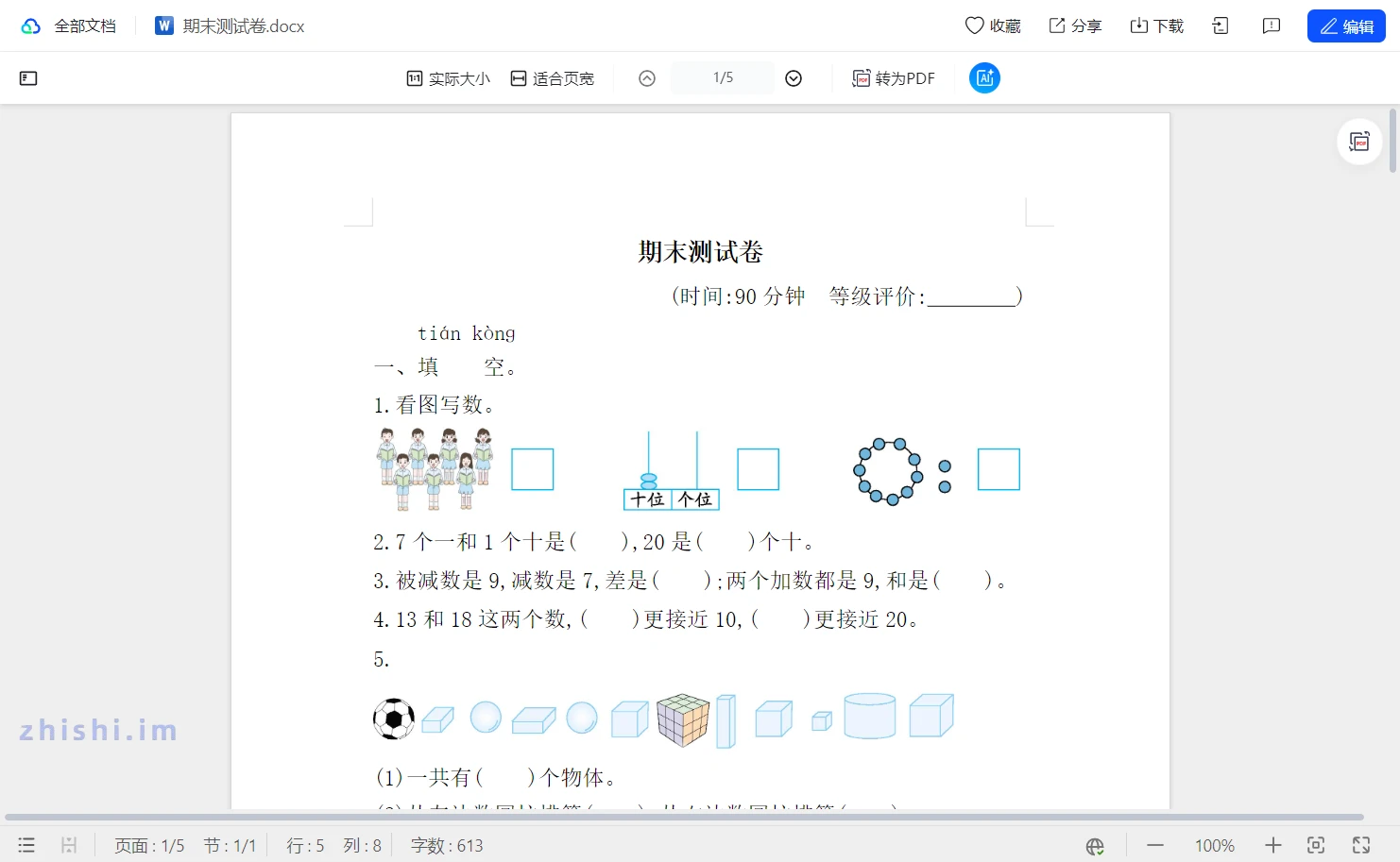The image size is (1400, 862).
Task: Click the answer box beside the children picture
Action: [533, 469]
